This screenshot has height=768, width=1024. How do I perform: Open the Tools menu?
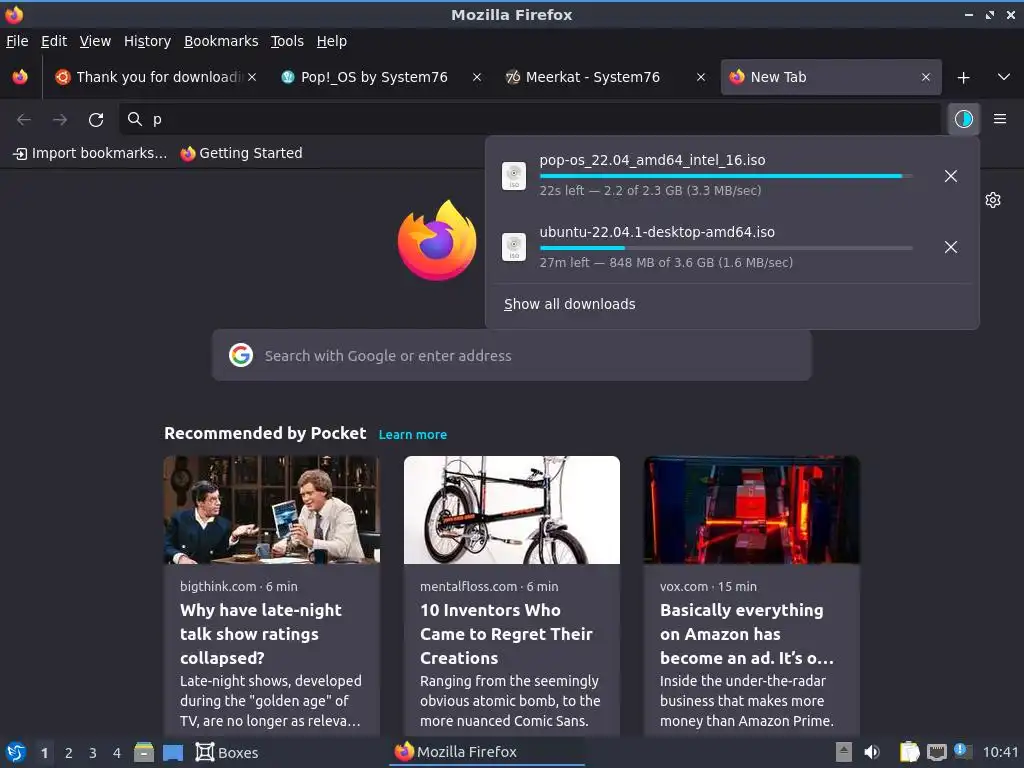coord(287,41)
